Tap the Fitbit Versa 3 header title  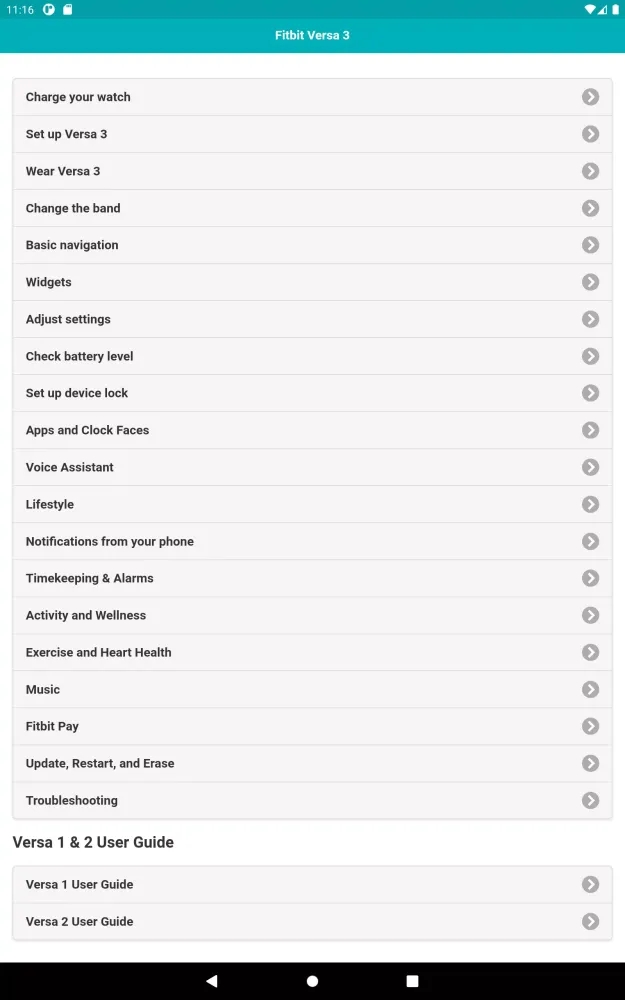pyautogui.click(x=312, y=35)
